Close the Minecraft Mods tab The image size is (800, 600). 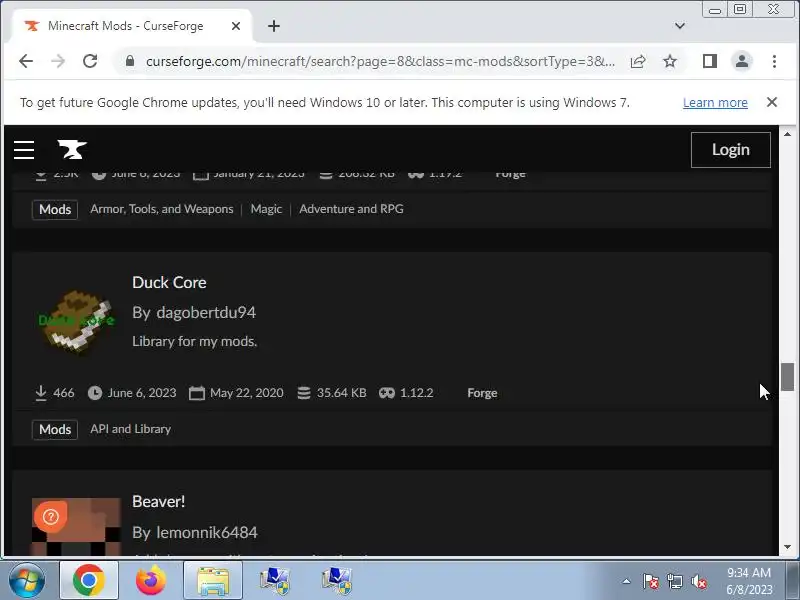point(236,26)
